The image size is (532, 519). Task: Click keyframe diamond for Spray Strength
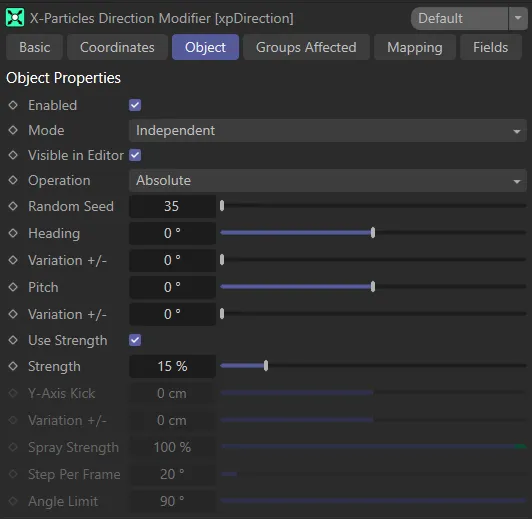click(x=13, y=447)
